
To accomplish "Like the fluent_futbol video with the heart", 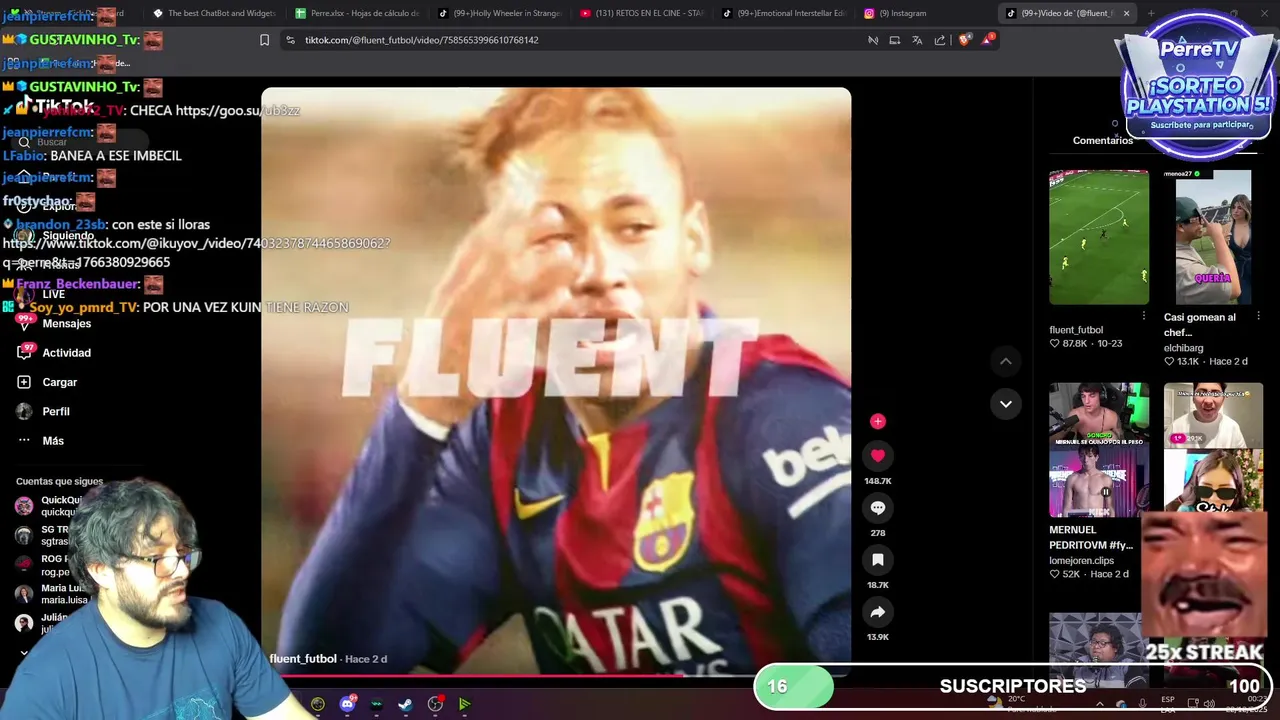I will coord(877,456).
